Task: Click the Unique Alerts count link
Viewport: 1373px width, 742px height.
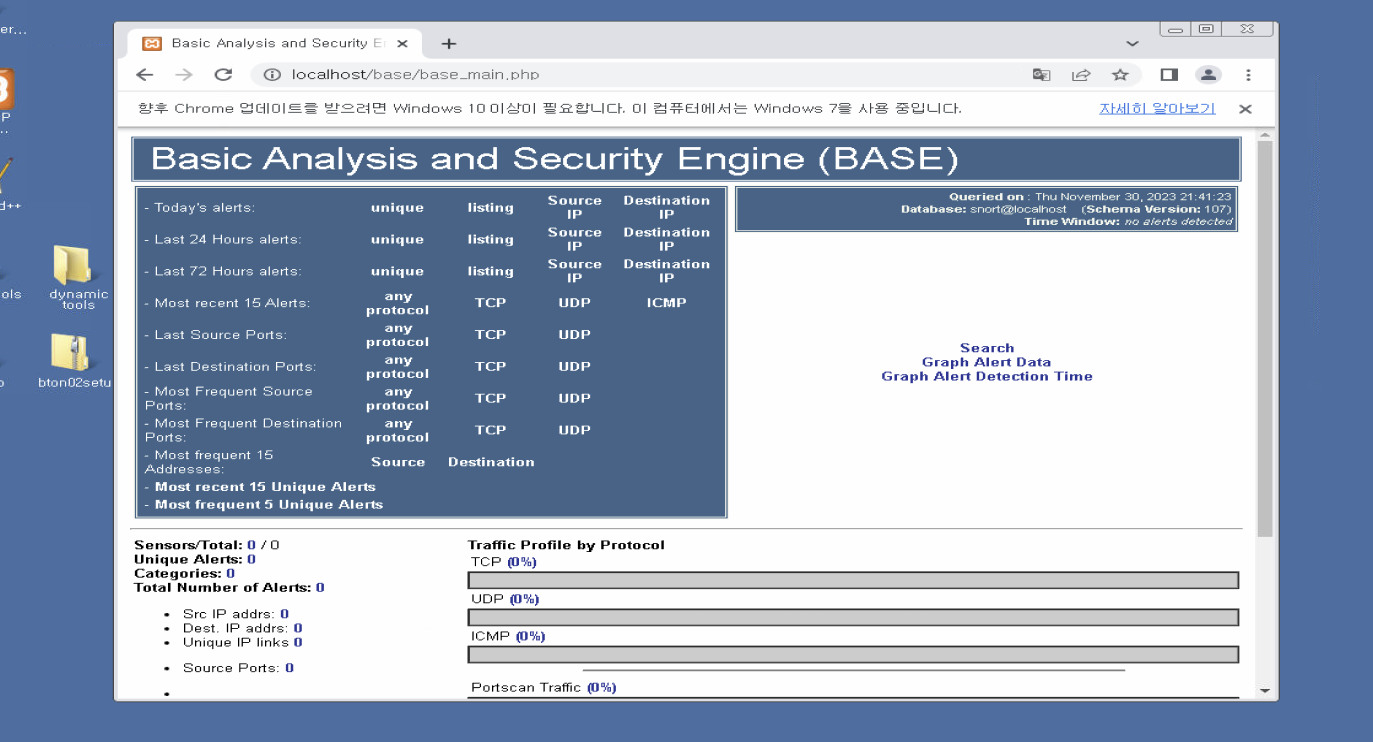Action: coord(251,560)
